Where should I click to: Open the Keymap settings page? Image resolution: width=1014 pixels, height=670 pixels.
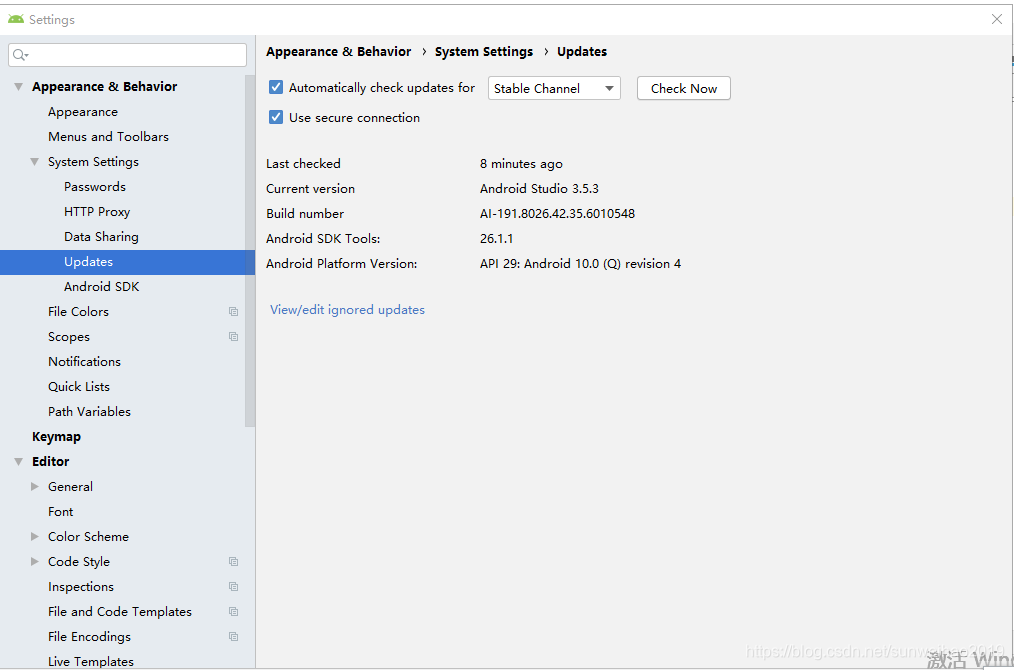point(56,437)
